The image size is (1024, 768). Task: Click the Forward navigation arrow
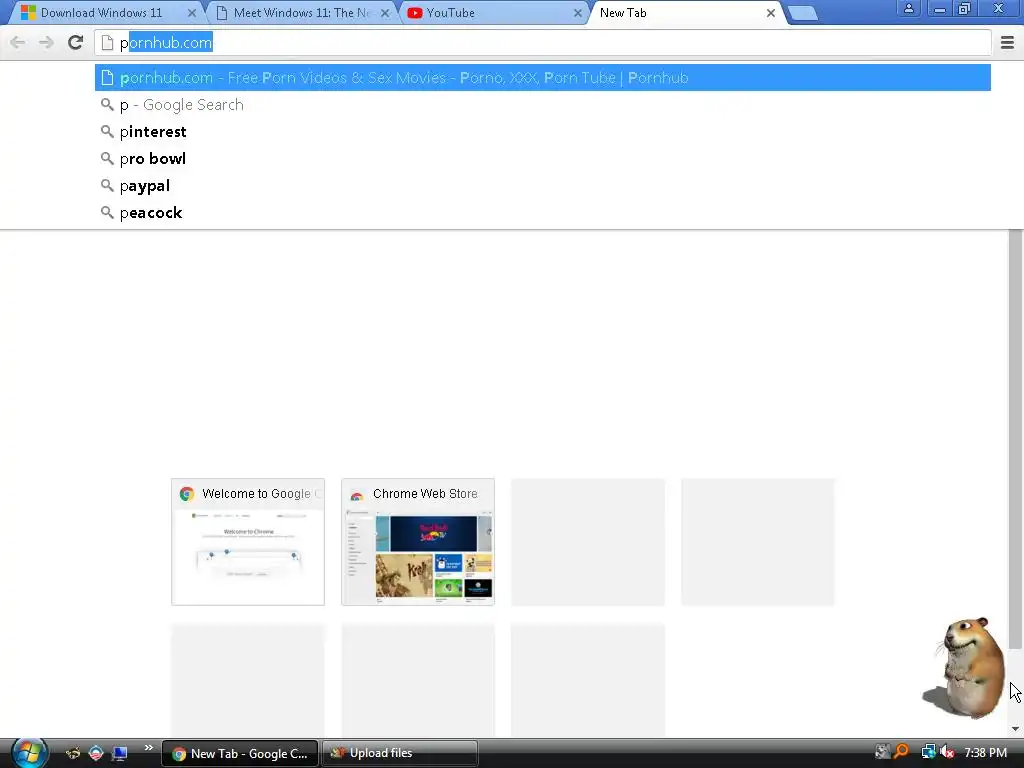(x=46, y=42)
